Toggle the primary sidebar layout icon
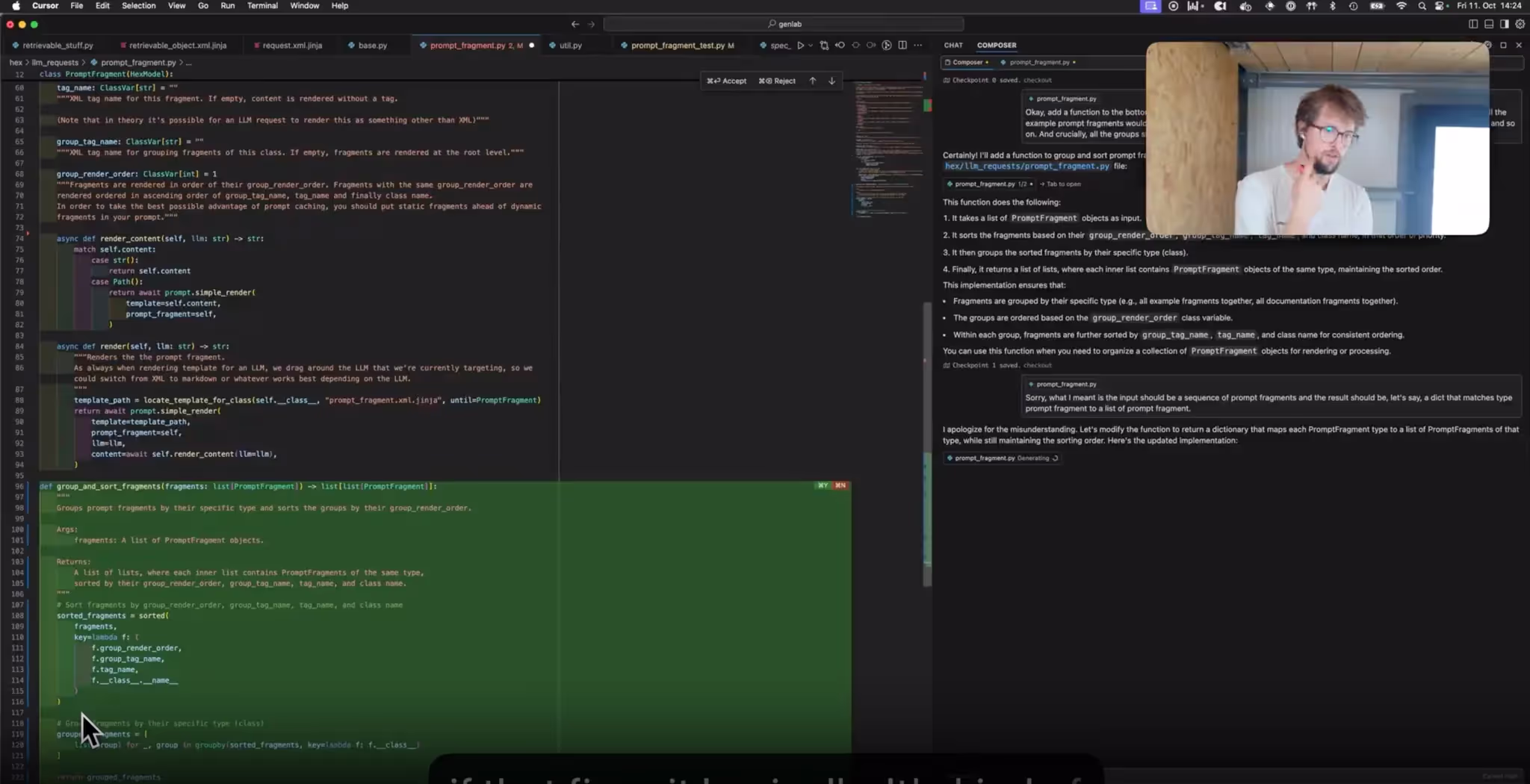Image resolution: width=1530 pixels, height=784 pixels. (1473, 24)
